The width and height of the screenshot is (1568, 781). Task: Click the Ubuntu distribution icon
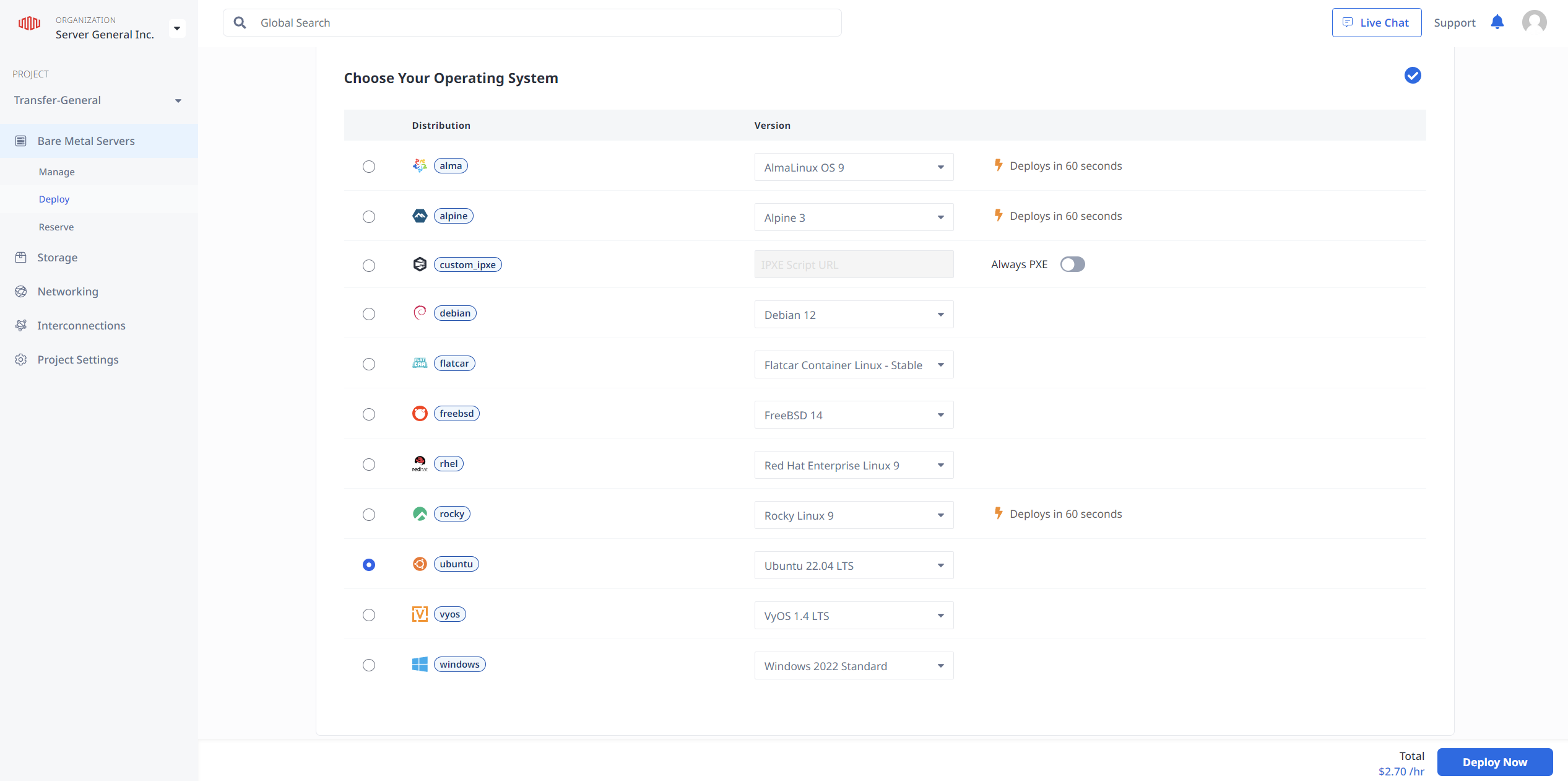[419, 564]
